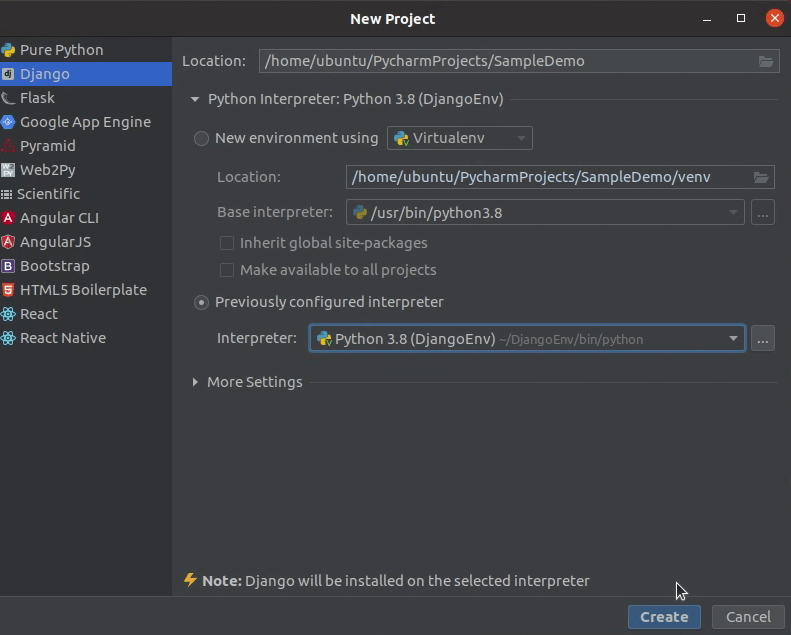Image resolution: width=791 pixels, height=635 pixels.
Task: Browse for project location folder icon
Action: [766, 61]
